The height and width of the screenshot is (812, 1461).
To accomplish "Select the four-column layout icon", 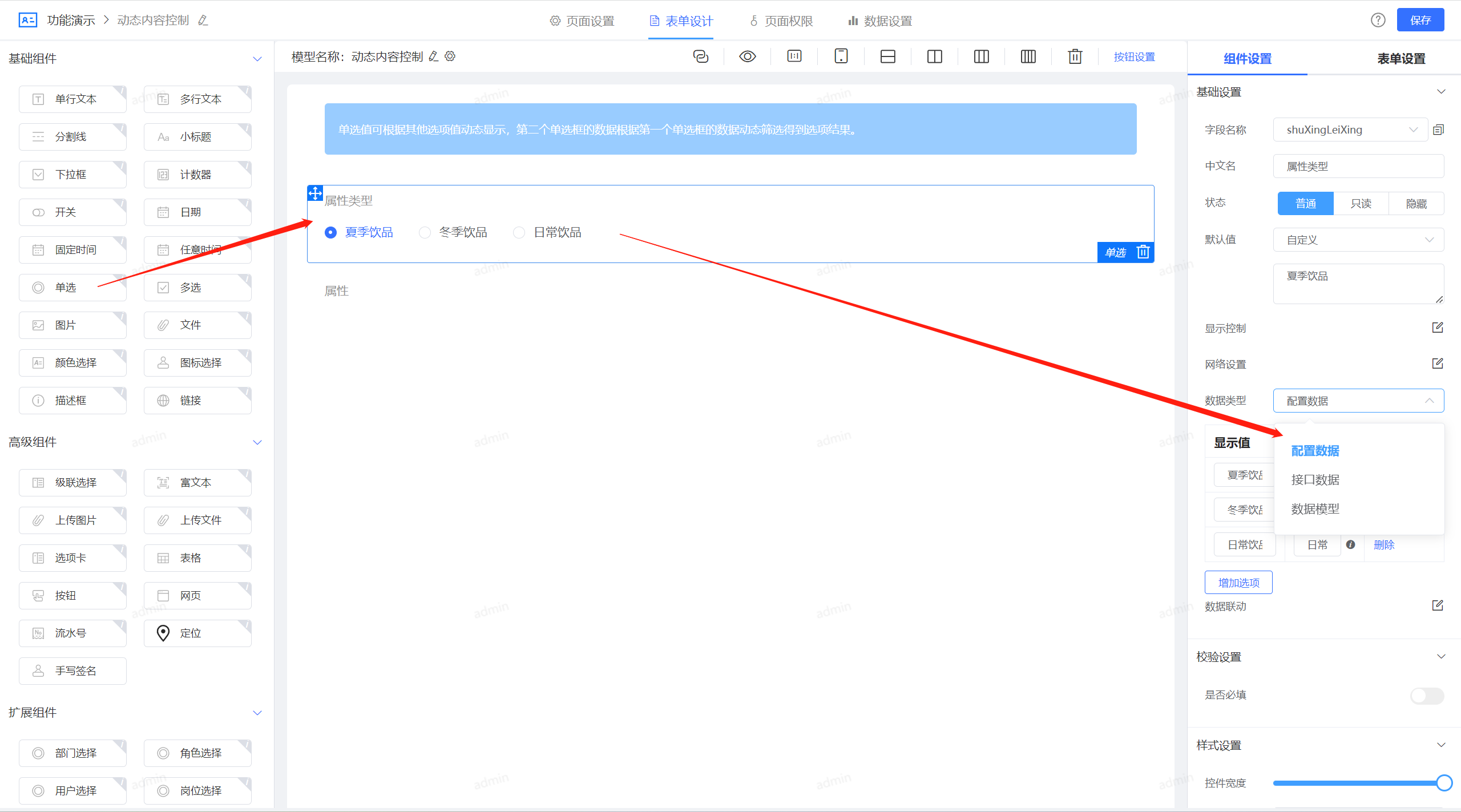I will (x=1028, y=56).
